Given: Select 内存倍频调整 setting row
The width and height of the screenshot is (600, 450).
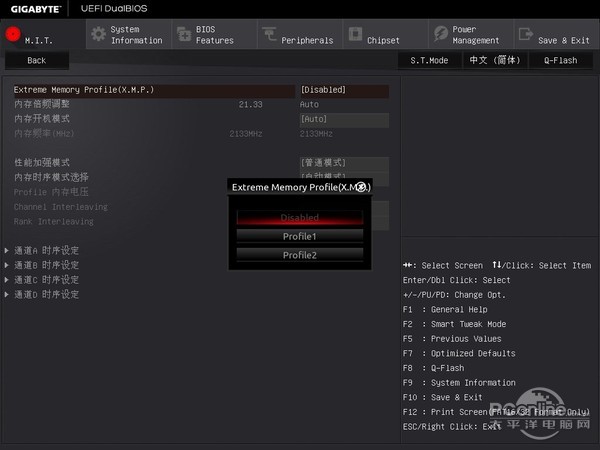Looking at the screenshot, I should pyautogui.click(x=42, y=104).
